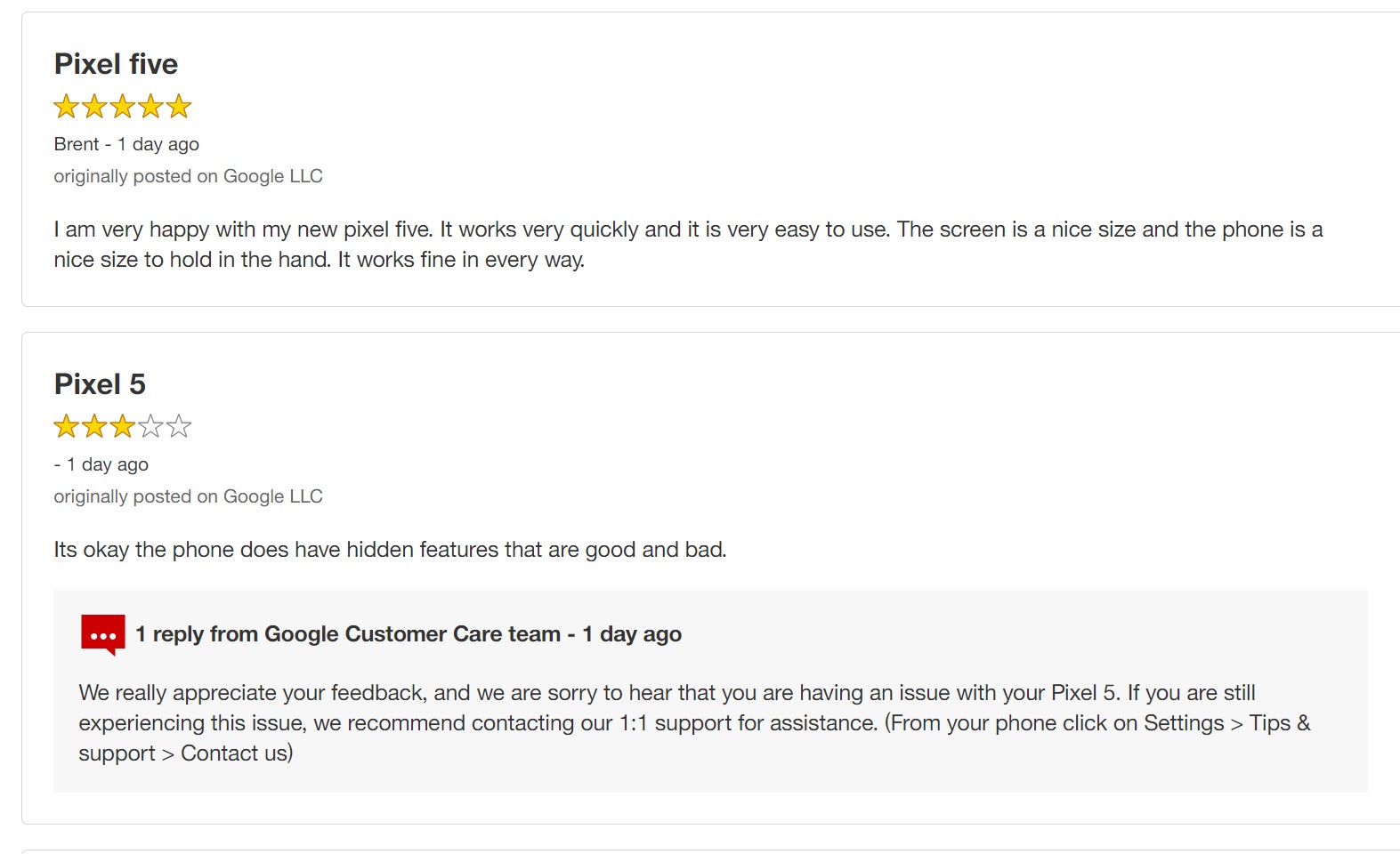The width and height of the screenshot is (1400, 854).
Task: Click the red reply speech bubble icon
Action: (102, 635)
